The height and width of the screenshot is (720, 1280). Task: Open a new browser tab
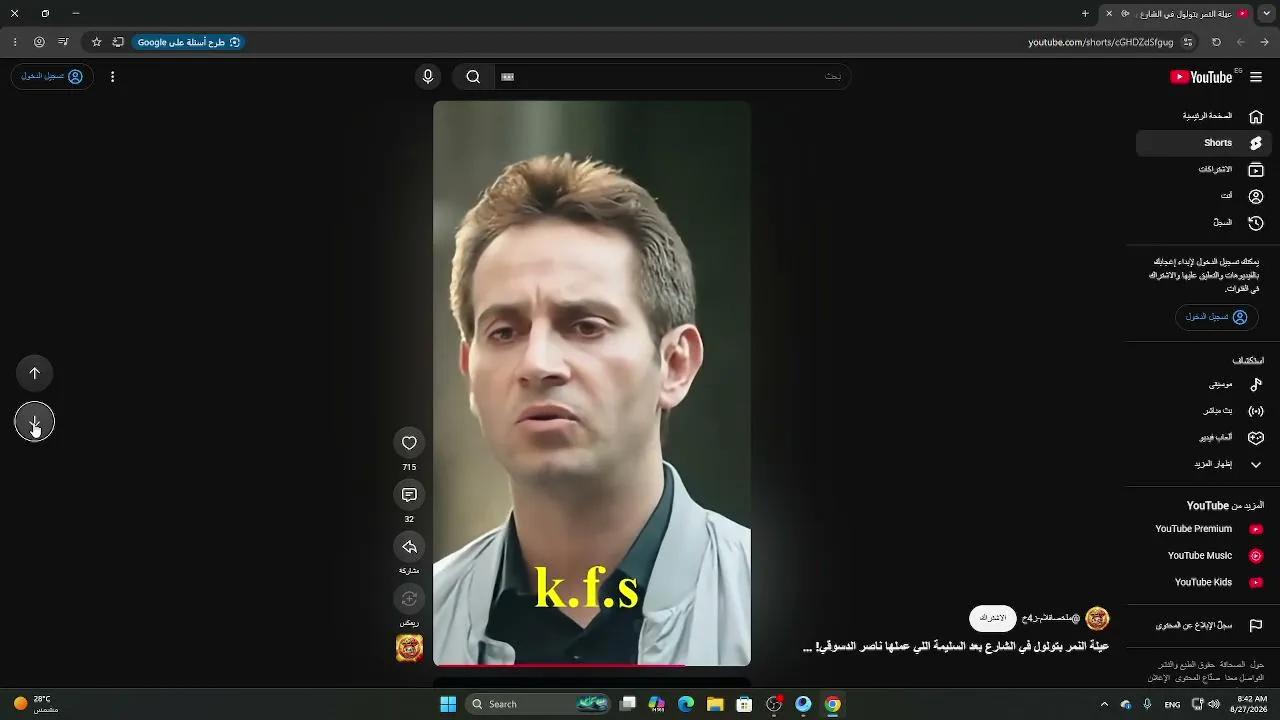[1085, 14]
